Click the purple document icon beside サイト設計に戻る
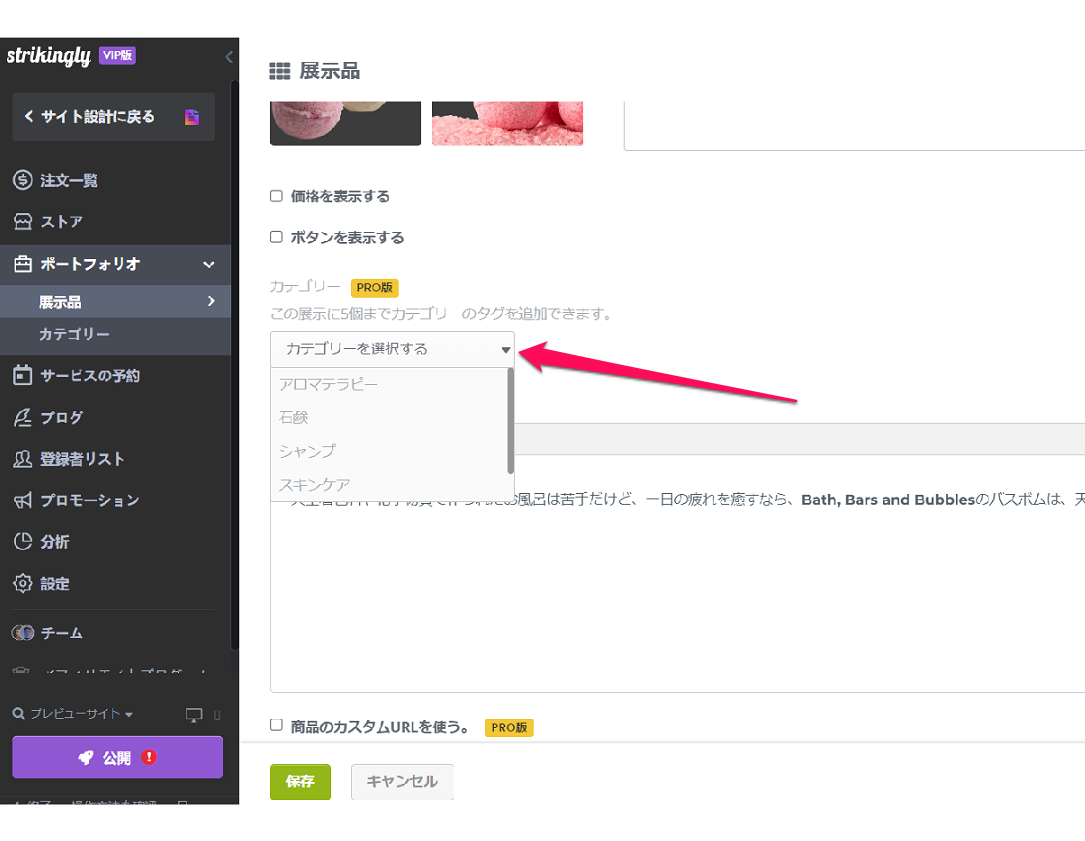The width and height of the screenshot is (1085, 841). point(192,117)
